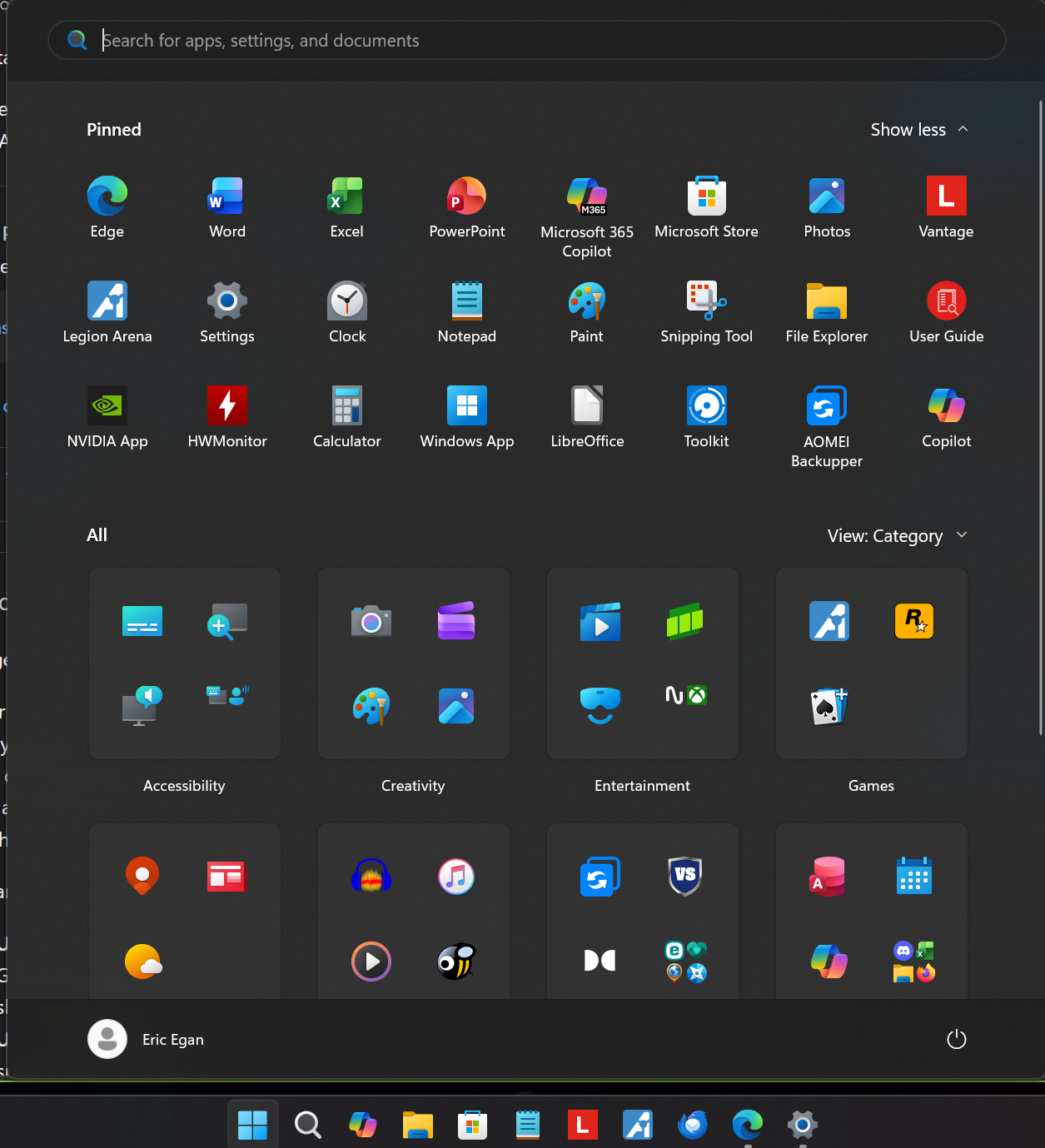
Task: Collapse pinned apps with Show less
Action: [x=919, y=130]
